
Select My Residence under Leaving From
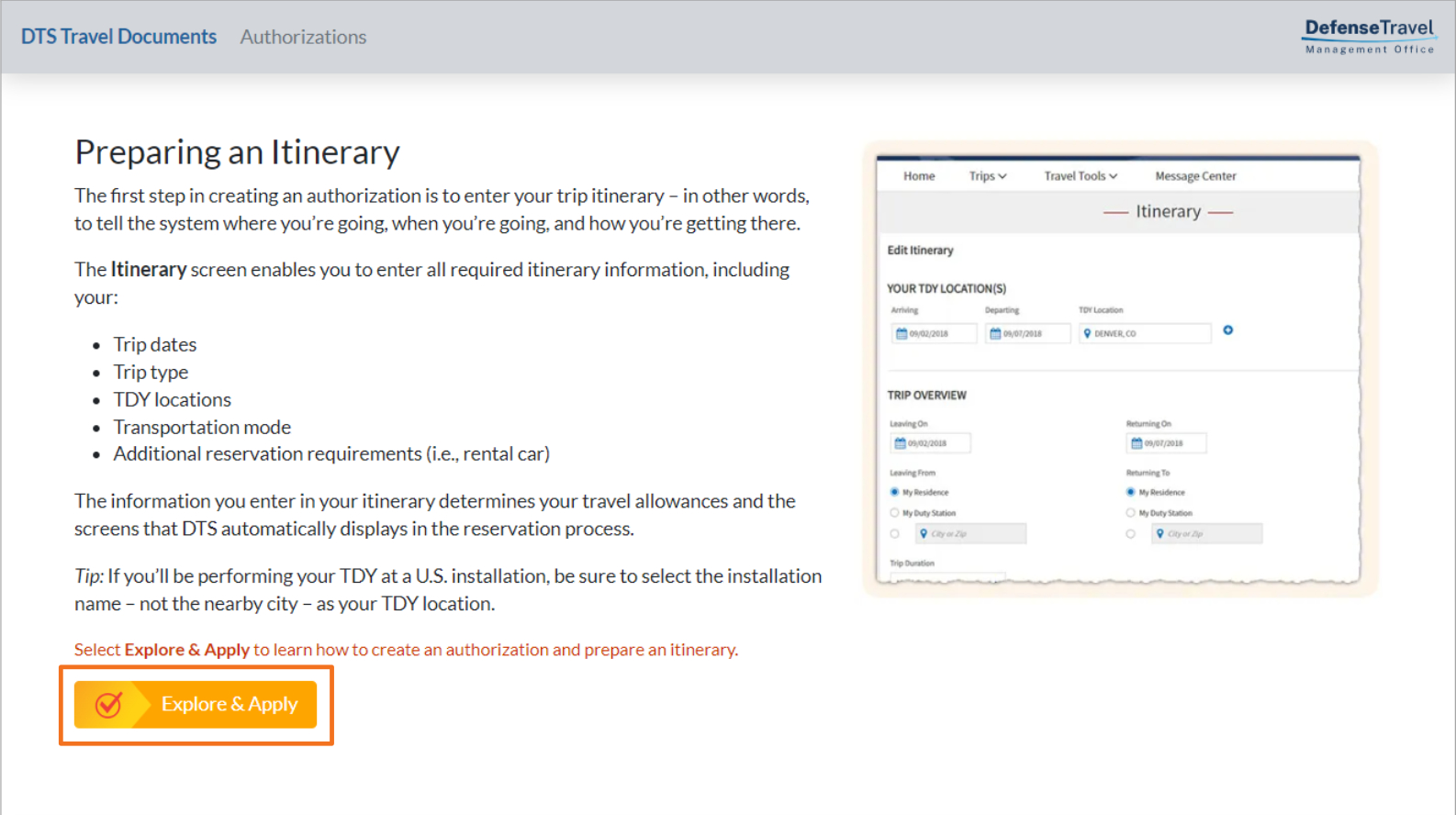(x=894, y=493)
